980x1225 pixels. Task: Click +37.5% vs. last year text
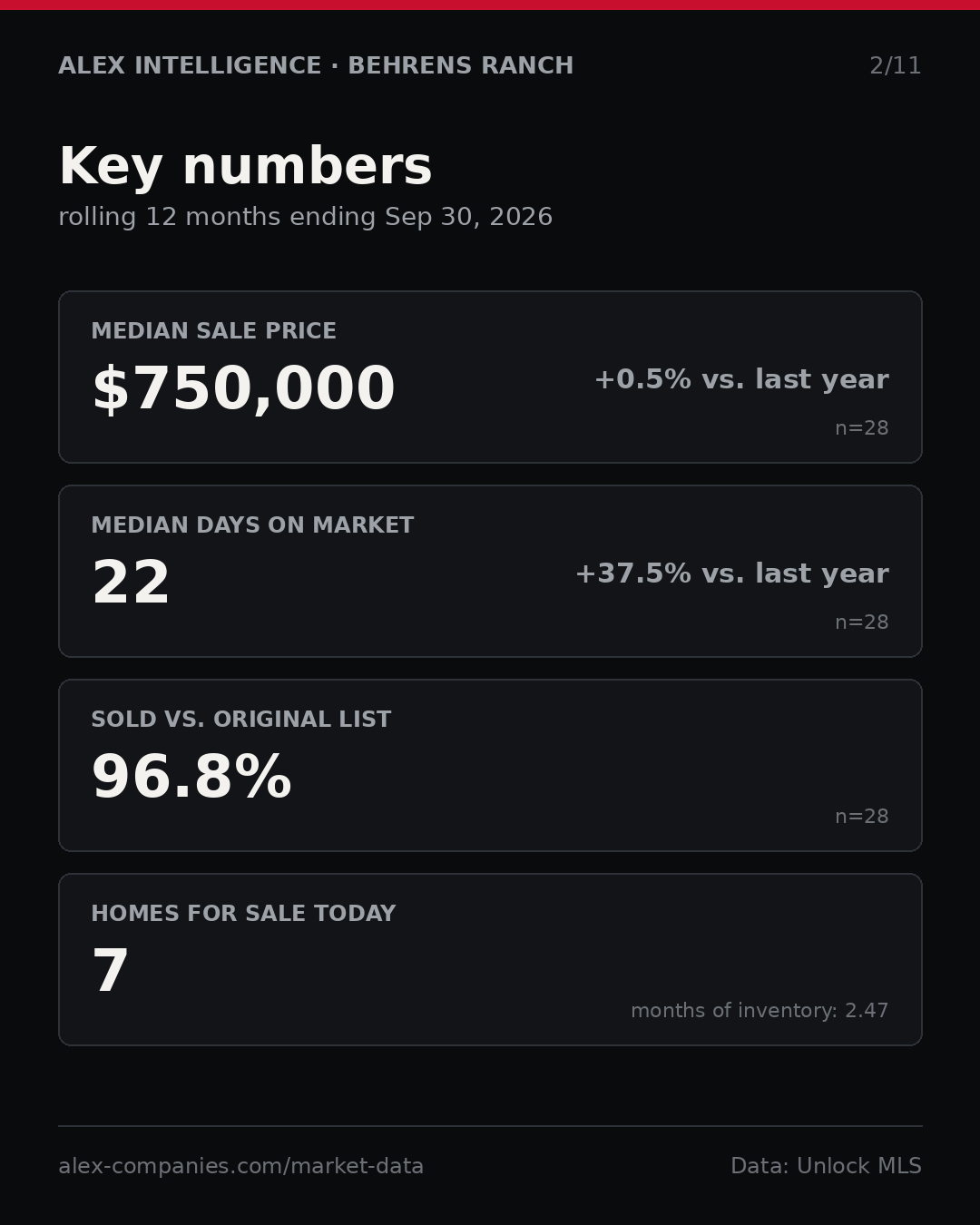(x=731, y=573)
